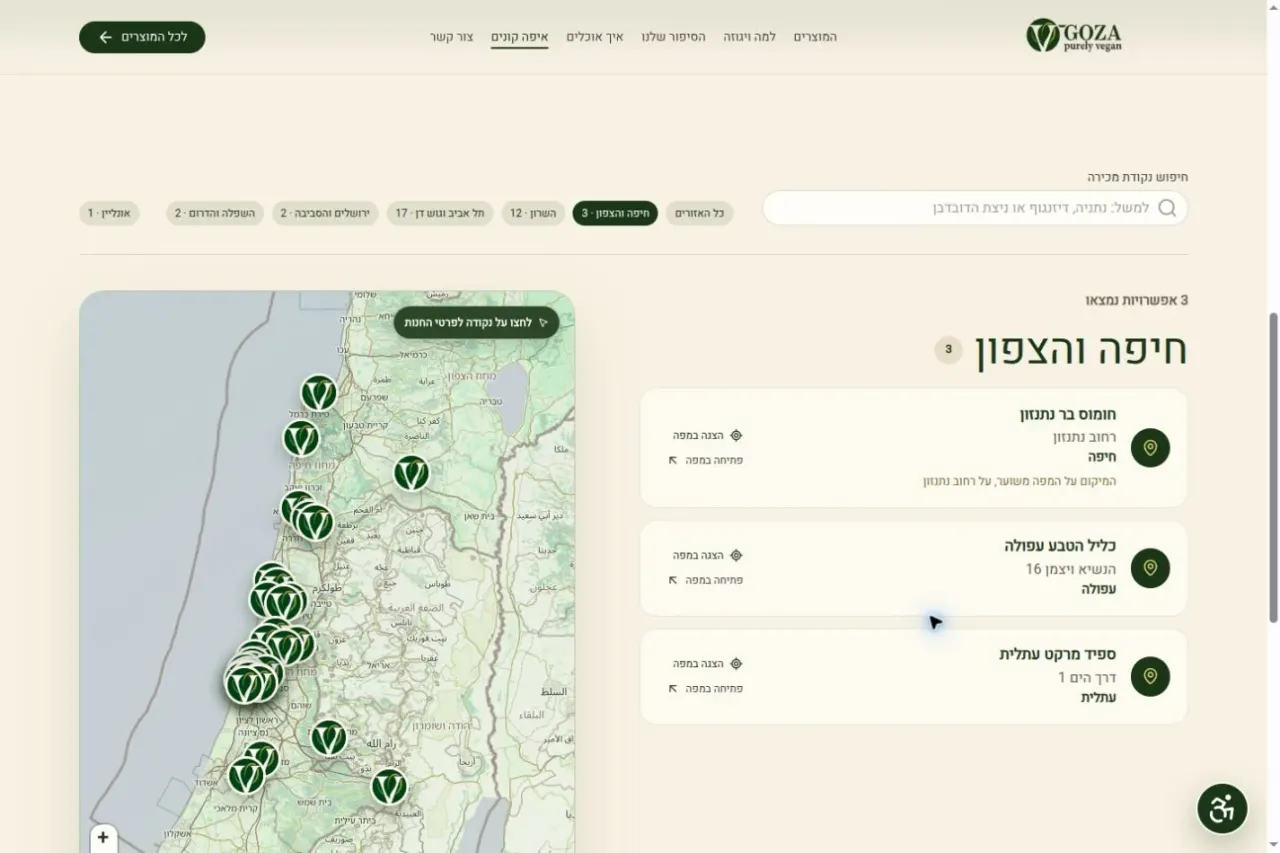Click the arrow icon in לכל המוצרים button
1280x853 pixels.
[105, 37]
